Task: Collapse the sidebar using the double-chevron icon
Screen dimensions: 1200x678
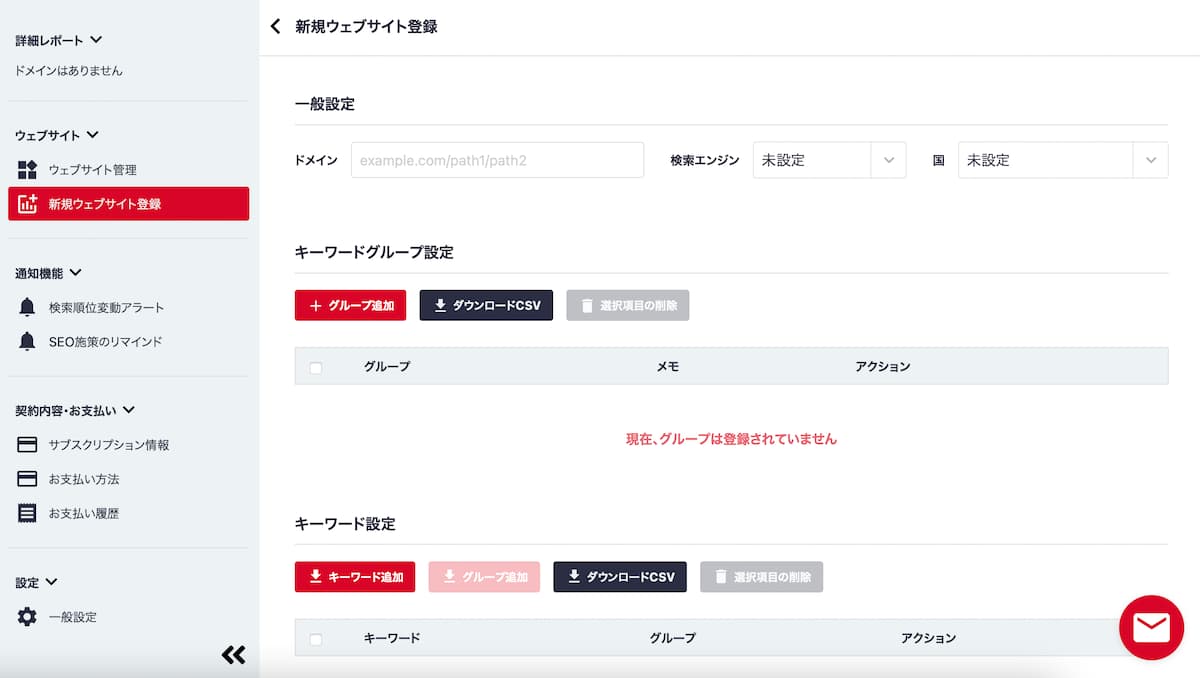Action: tap(233, 654)
